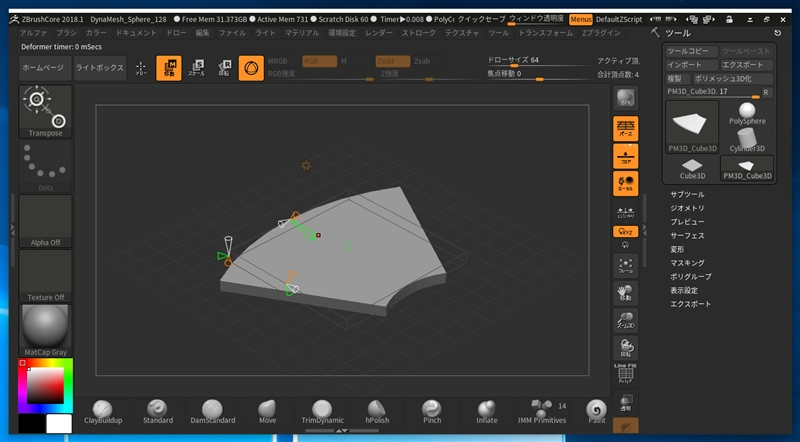This screenshot has width=800, height=442.
Task: Toggle Perspective (パース) view
Action: tap(626, 129)
